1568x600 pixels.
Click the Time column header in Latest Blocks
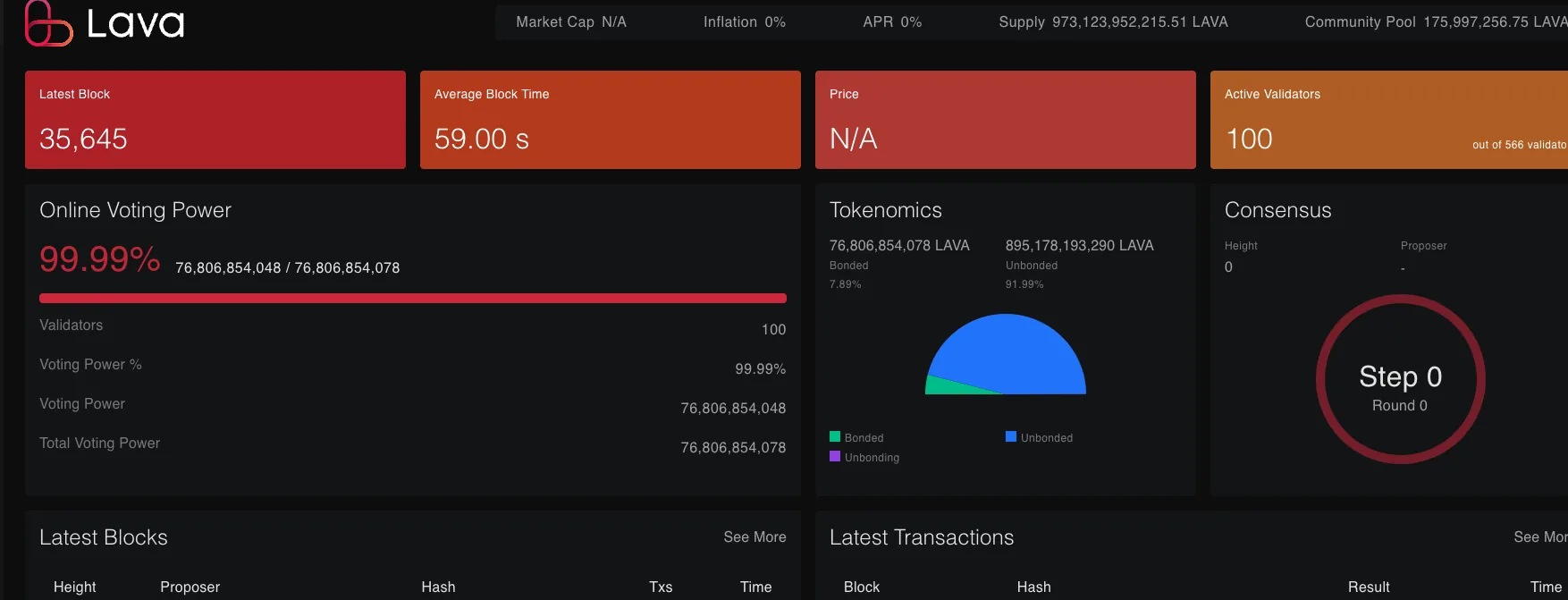click(x=755, y=587)
